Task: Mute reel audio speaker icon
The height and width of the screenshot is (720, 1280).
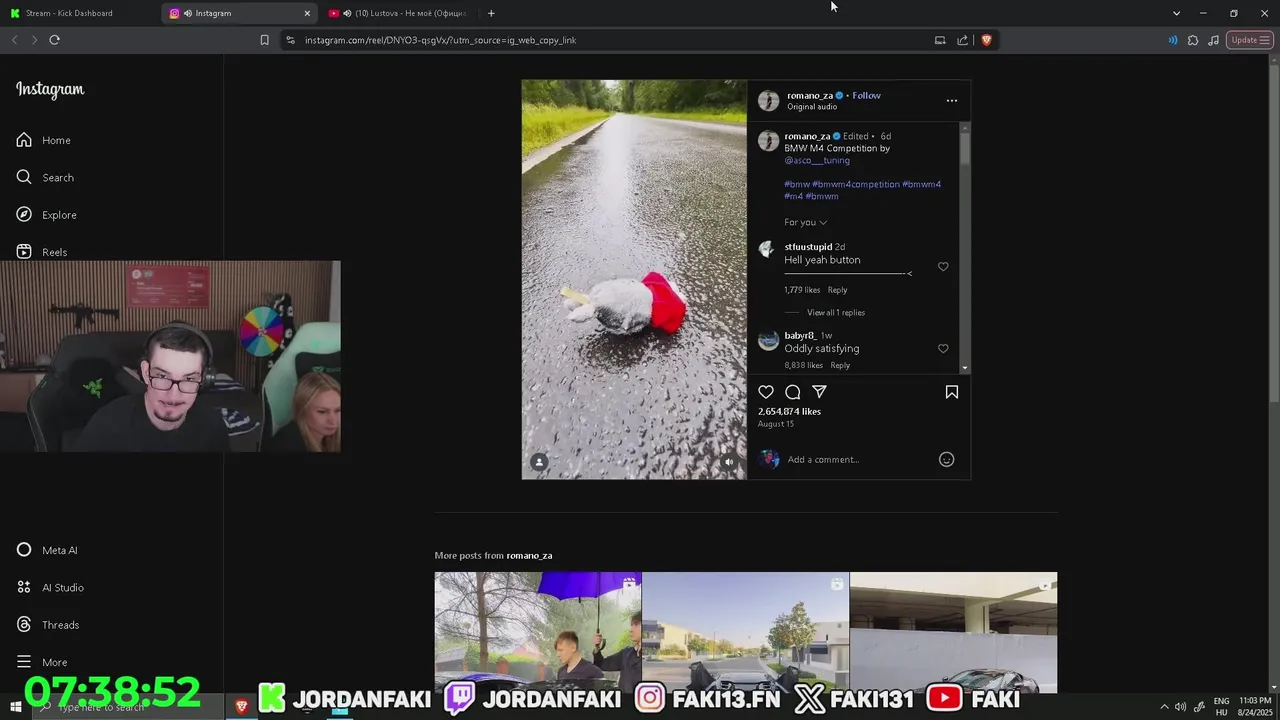Action: click(x=729, y=462)
